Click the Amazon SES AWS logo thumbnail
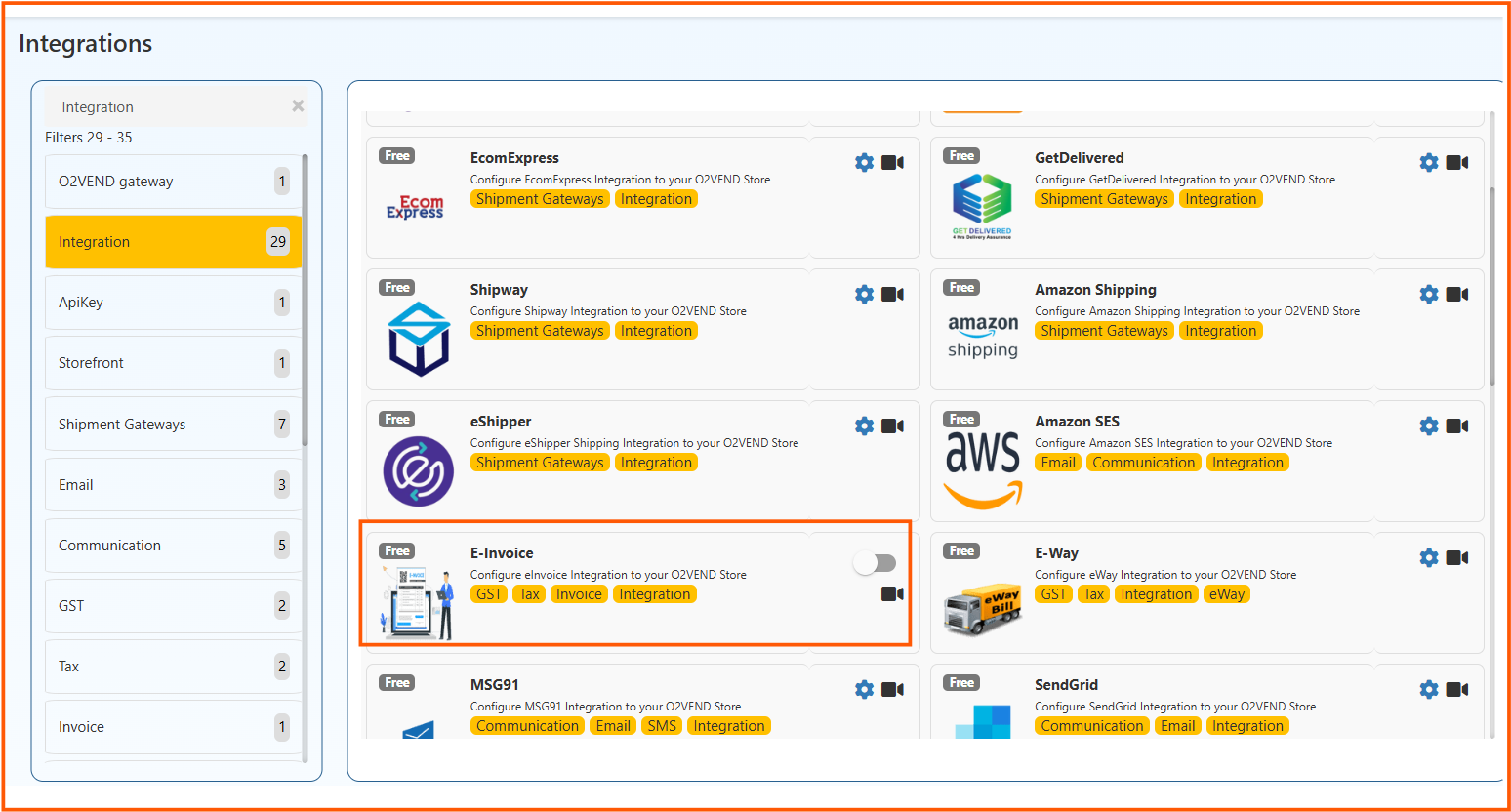This screenshot has width=1511, height=812. click(x=983, y=463)
